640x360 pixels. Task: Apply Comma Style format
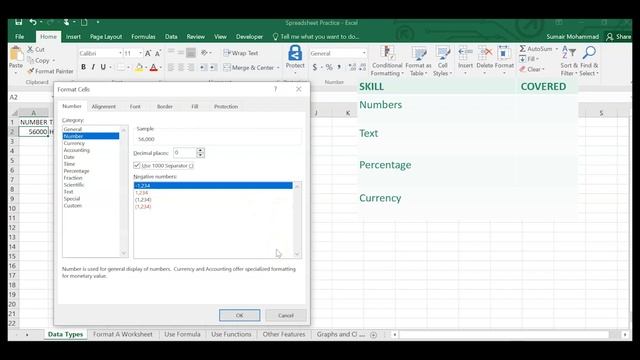pos(339,67)
